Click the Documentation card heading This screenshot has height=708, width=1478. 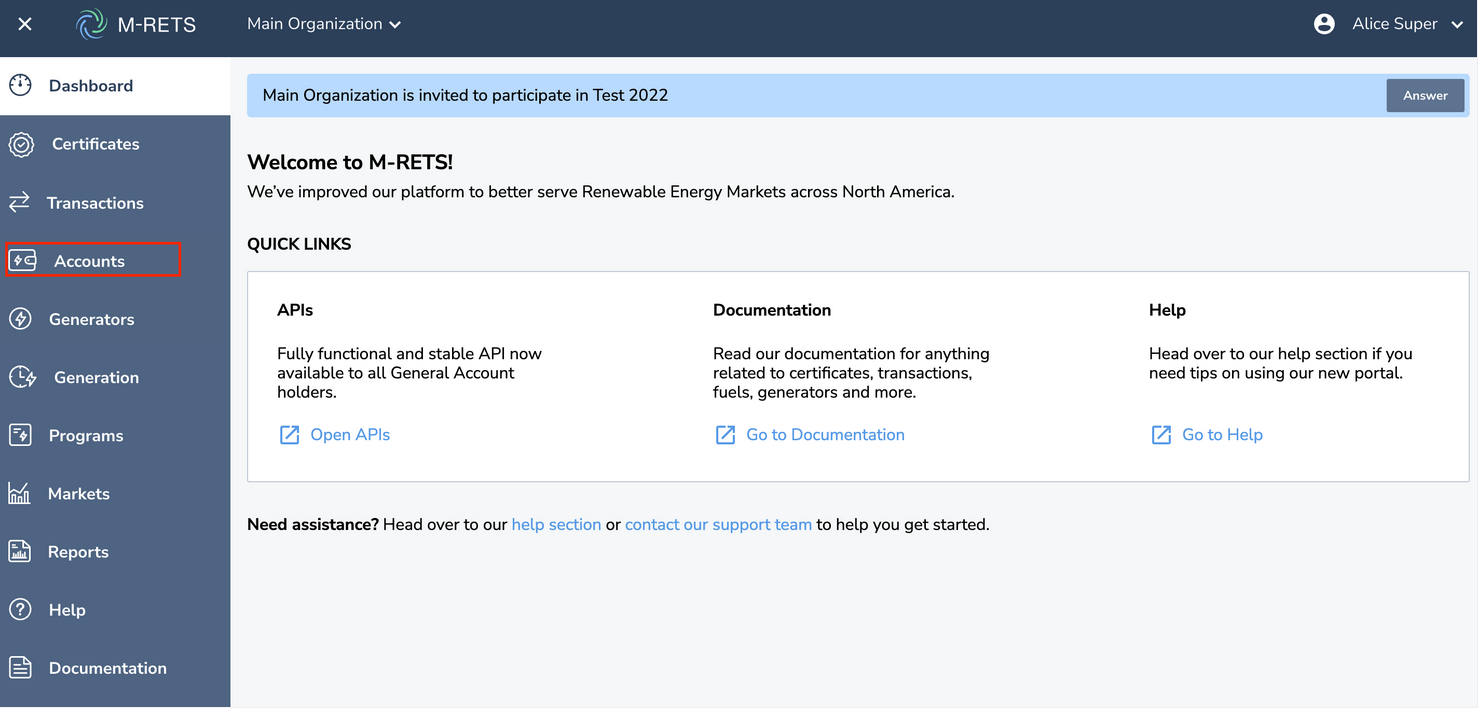pyautogui.click(x=772, y=310)
